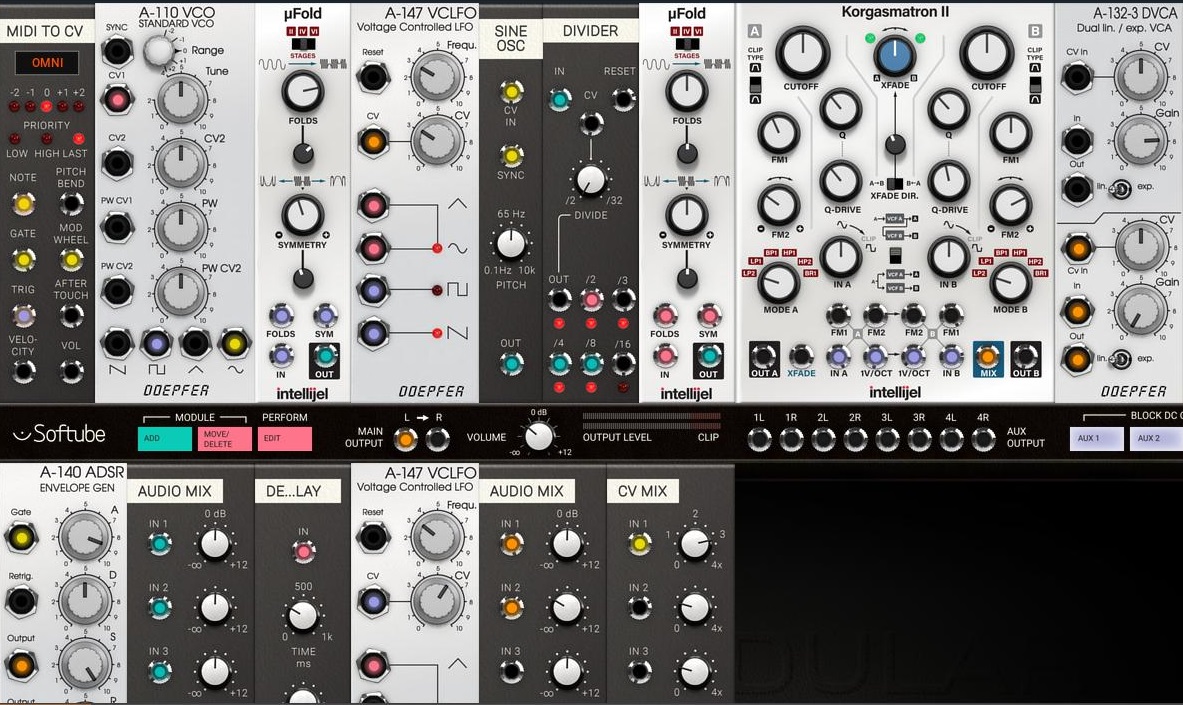
Task: Click the MODE A selector knob
Action: click(x=779, y=283)
